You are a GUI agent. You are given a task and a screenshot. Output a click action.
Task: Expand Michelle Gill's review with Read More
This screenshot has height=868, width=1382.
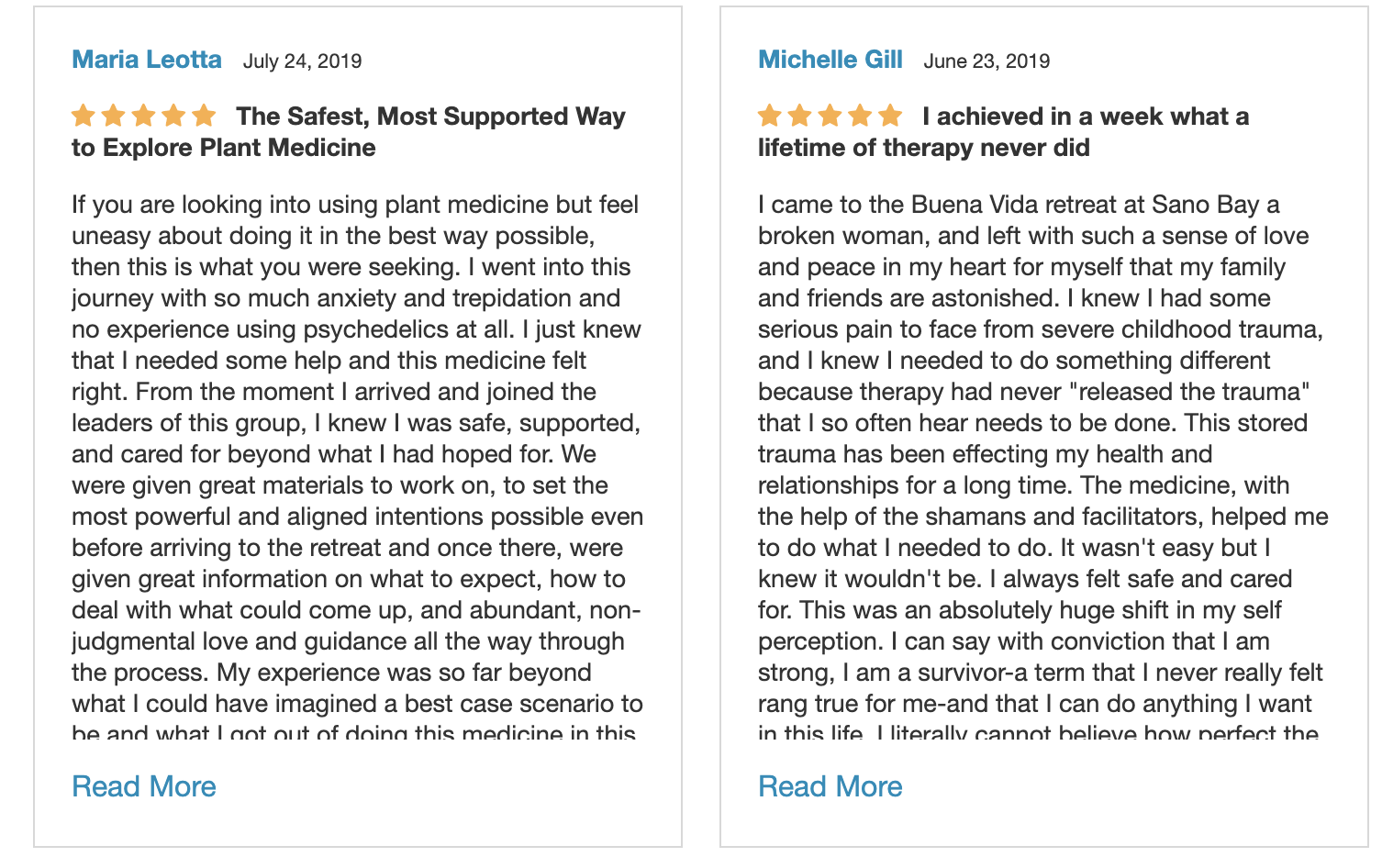click(830, 786)
